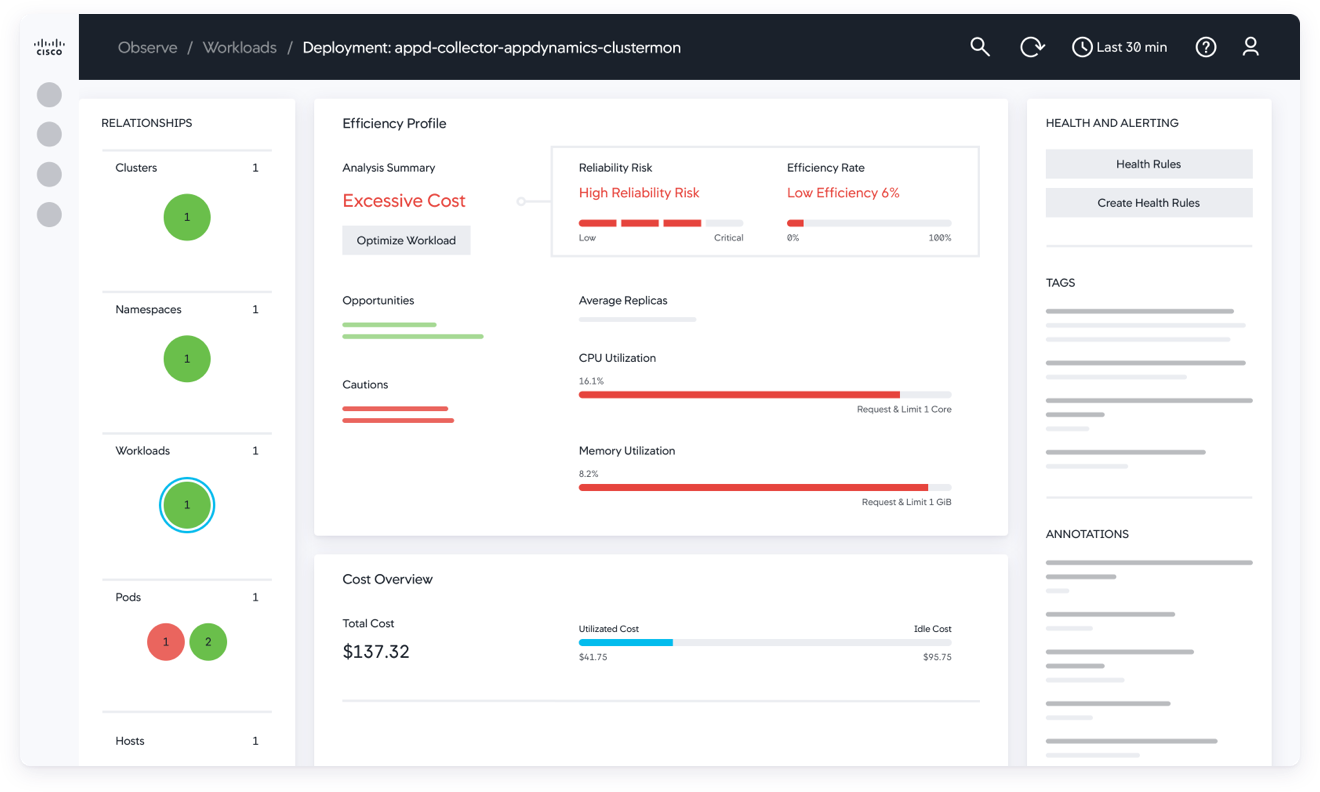Click Request & Limit 1 Core text

tap(904, 409)
